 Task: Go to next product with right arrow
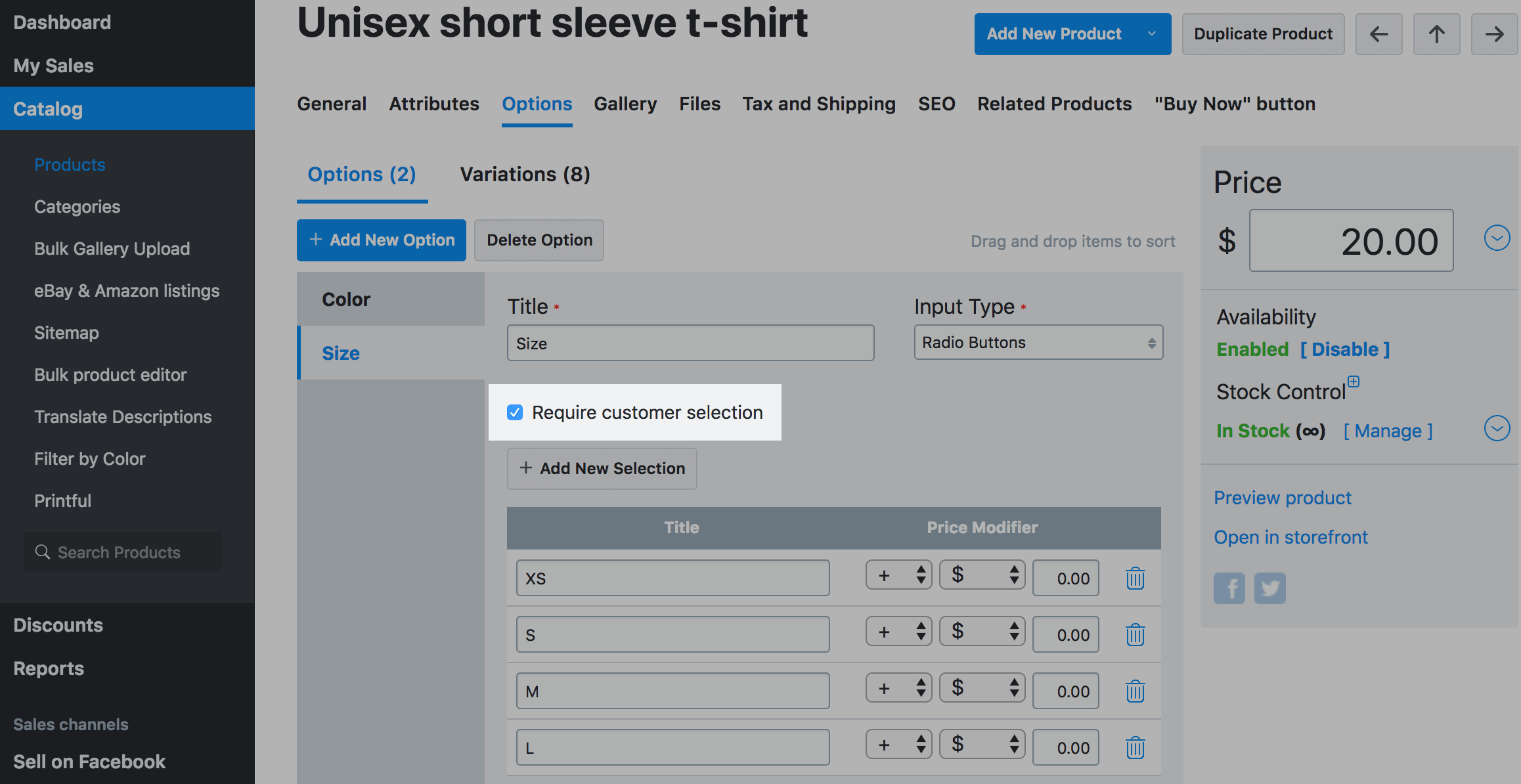pos(1494,34)
